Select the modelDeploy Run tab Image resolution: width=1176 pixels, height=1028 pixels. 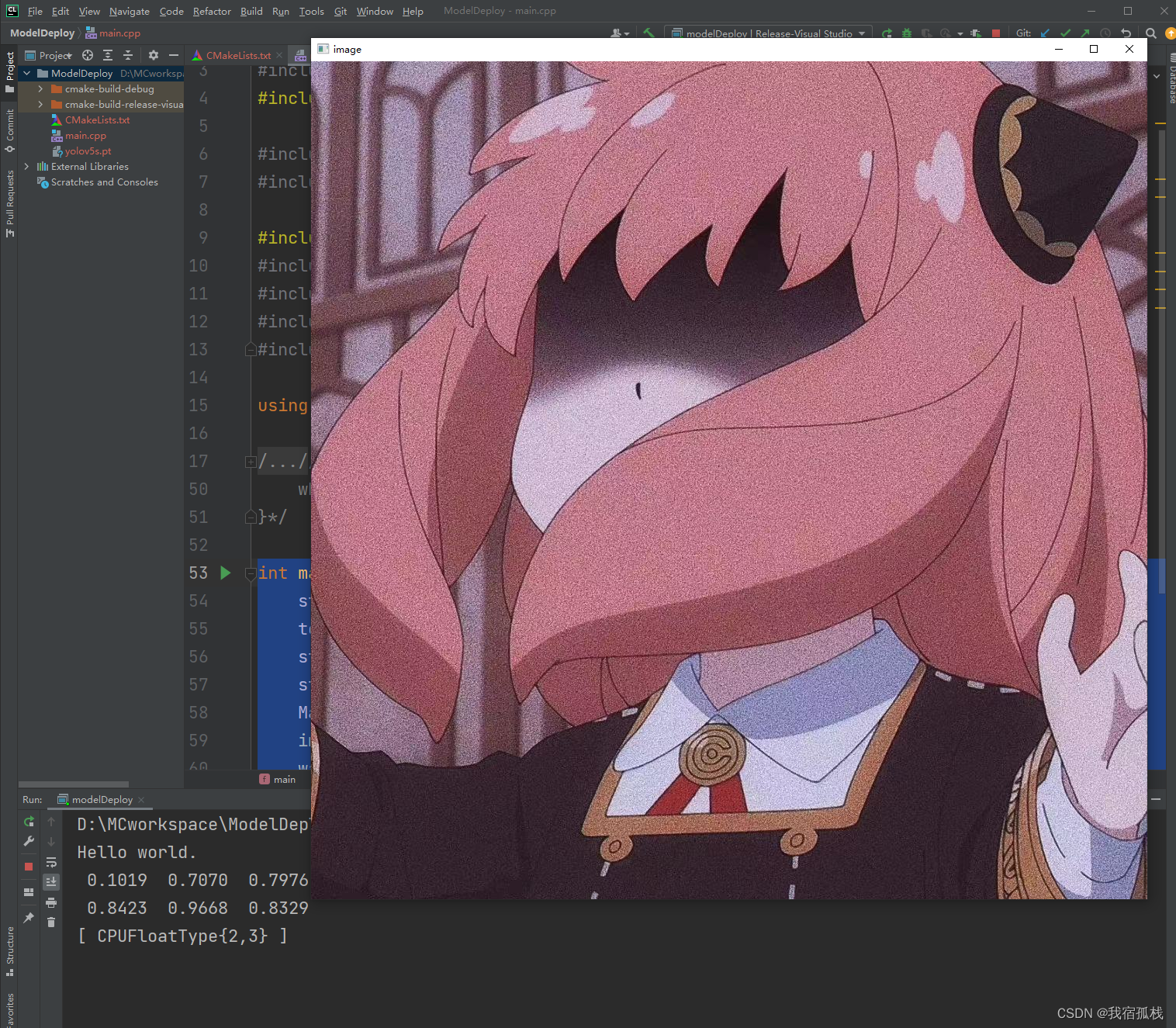click(102, 799)
